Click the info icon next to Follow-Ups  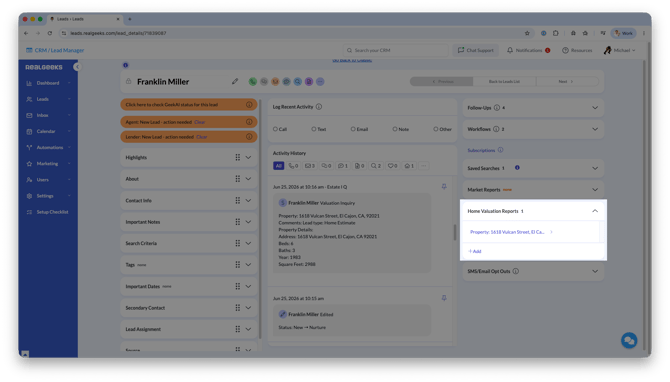(497, 108)
